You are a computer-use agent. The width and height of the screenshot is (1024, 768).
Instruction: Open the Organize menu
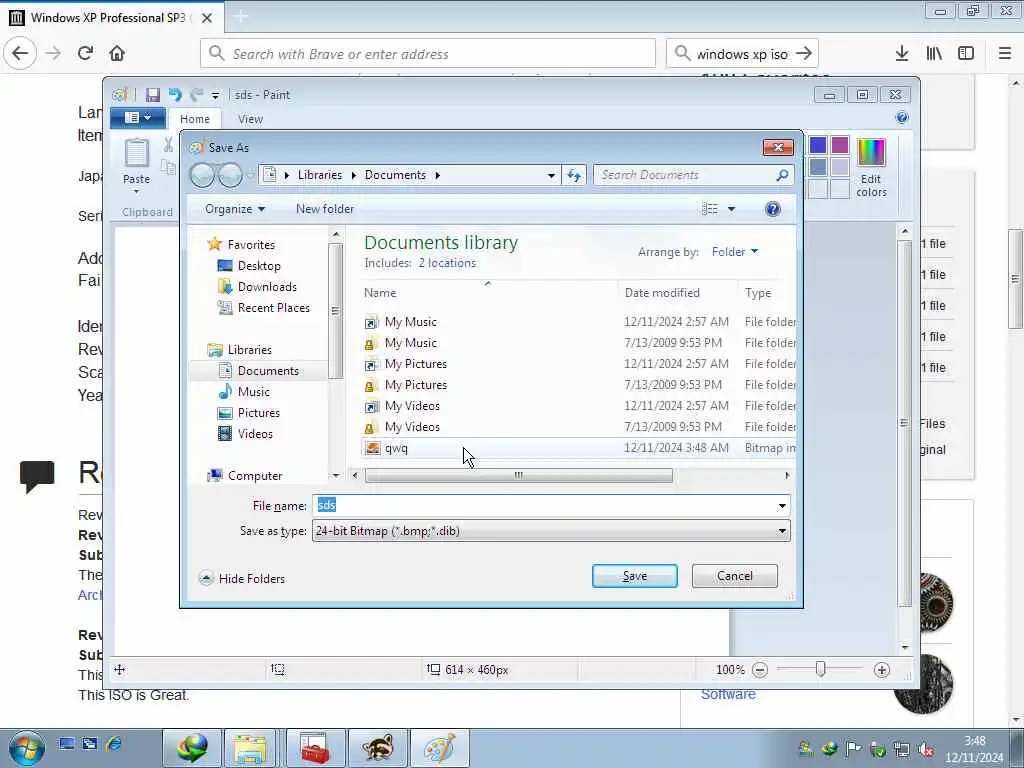[x=234, y=209]
